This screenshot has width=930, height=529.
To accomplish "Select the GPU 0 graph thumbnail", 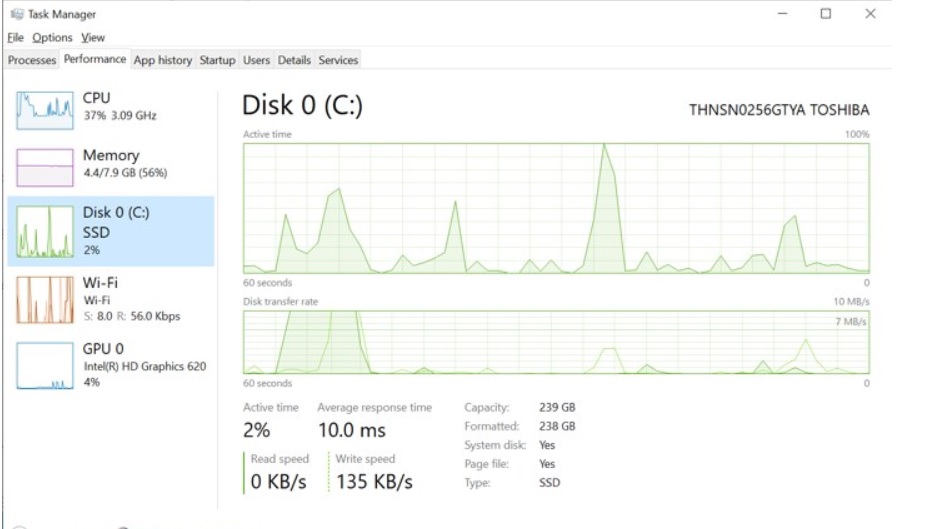I will point(45,367).
